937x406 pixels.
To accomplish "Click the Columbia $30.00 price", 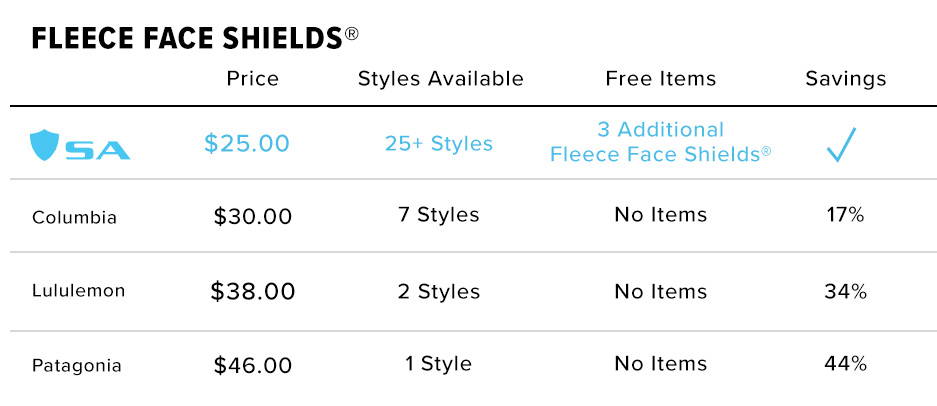I will 253,216.
